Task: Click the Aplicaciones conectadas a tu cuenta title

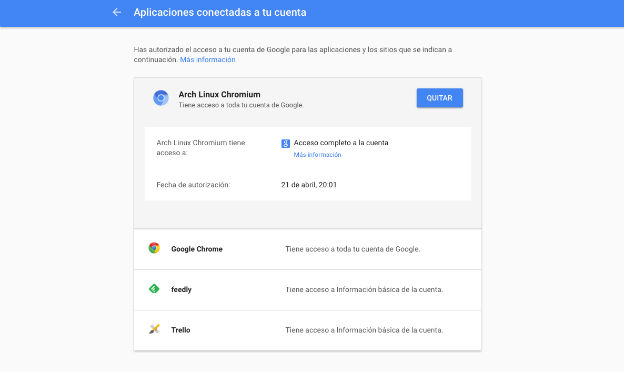Action: [x=220, y=12]
